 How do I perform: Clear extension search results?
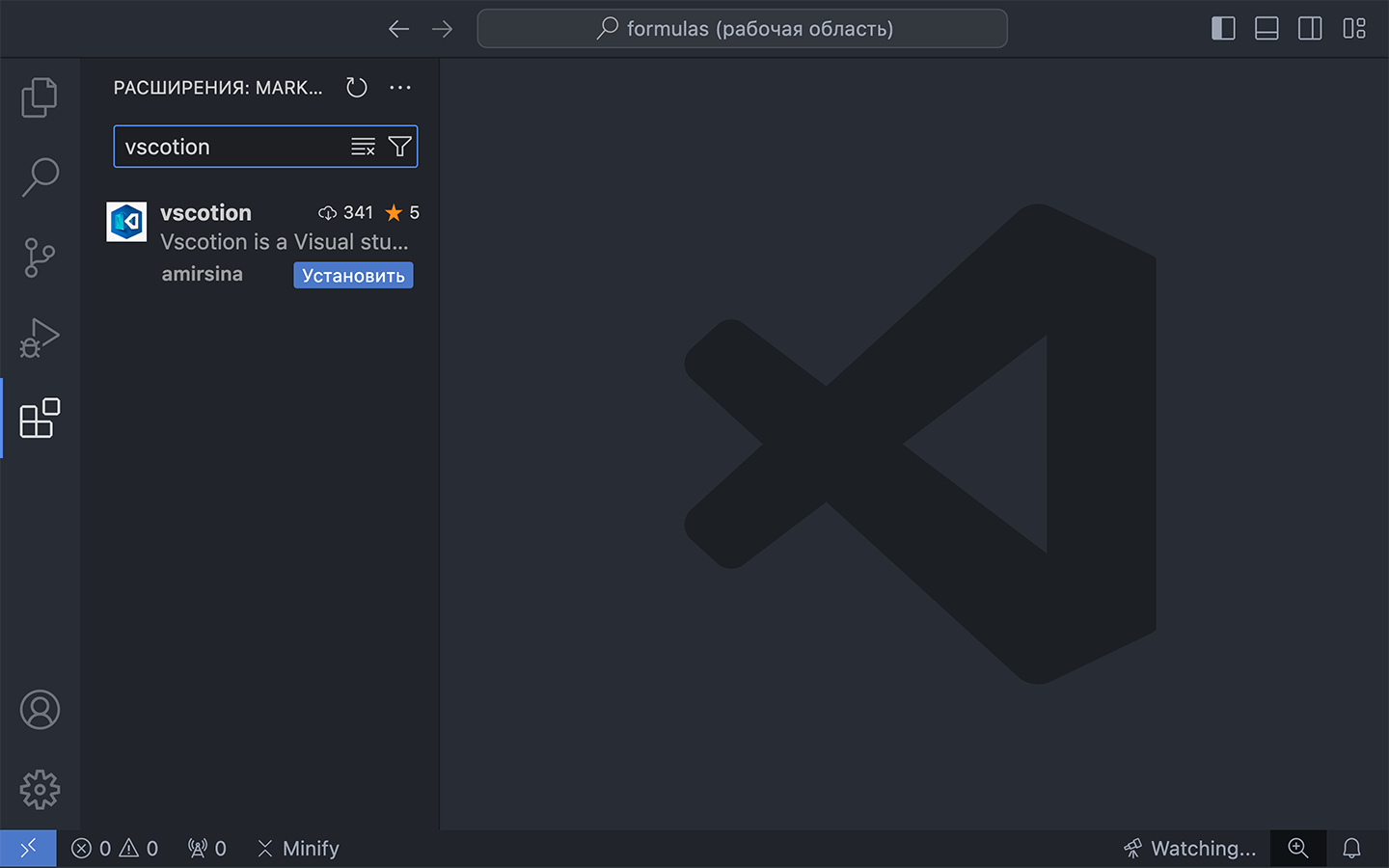pyautogui.click(x=363, y=147)
